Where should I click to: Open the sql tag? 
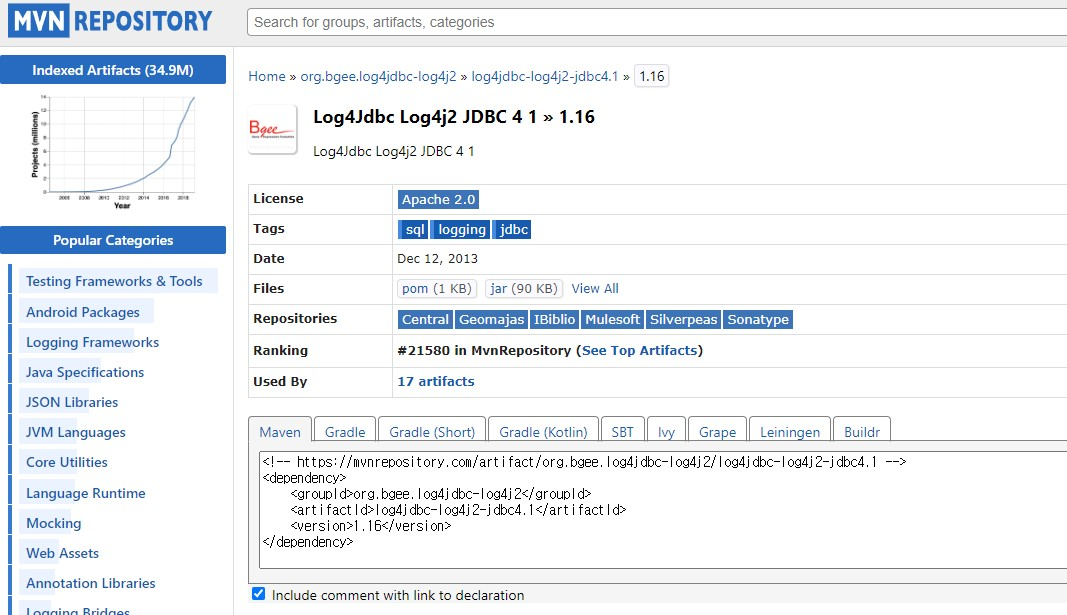(414, 229)
